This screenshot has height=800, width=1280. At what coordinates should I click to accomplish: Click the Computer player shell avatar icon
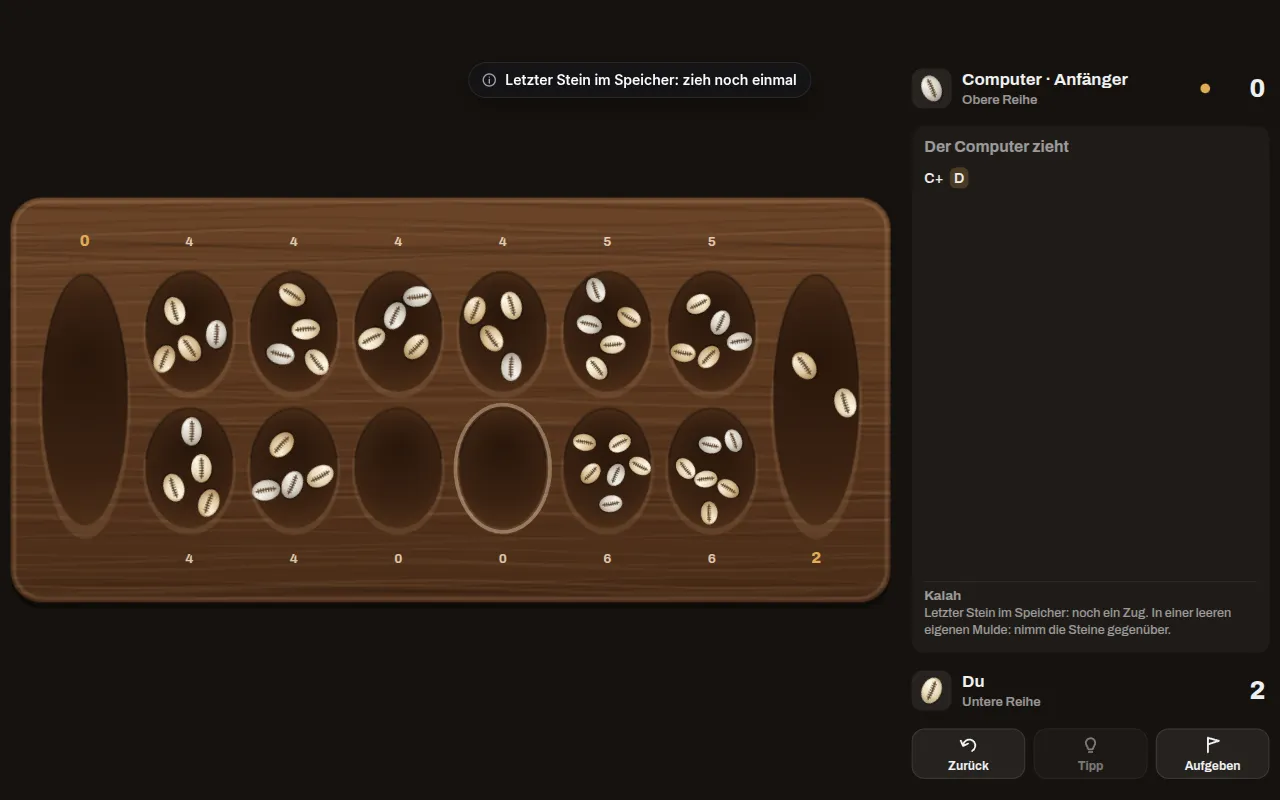931,88
